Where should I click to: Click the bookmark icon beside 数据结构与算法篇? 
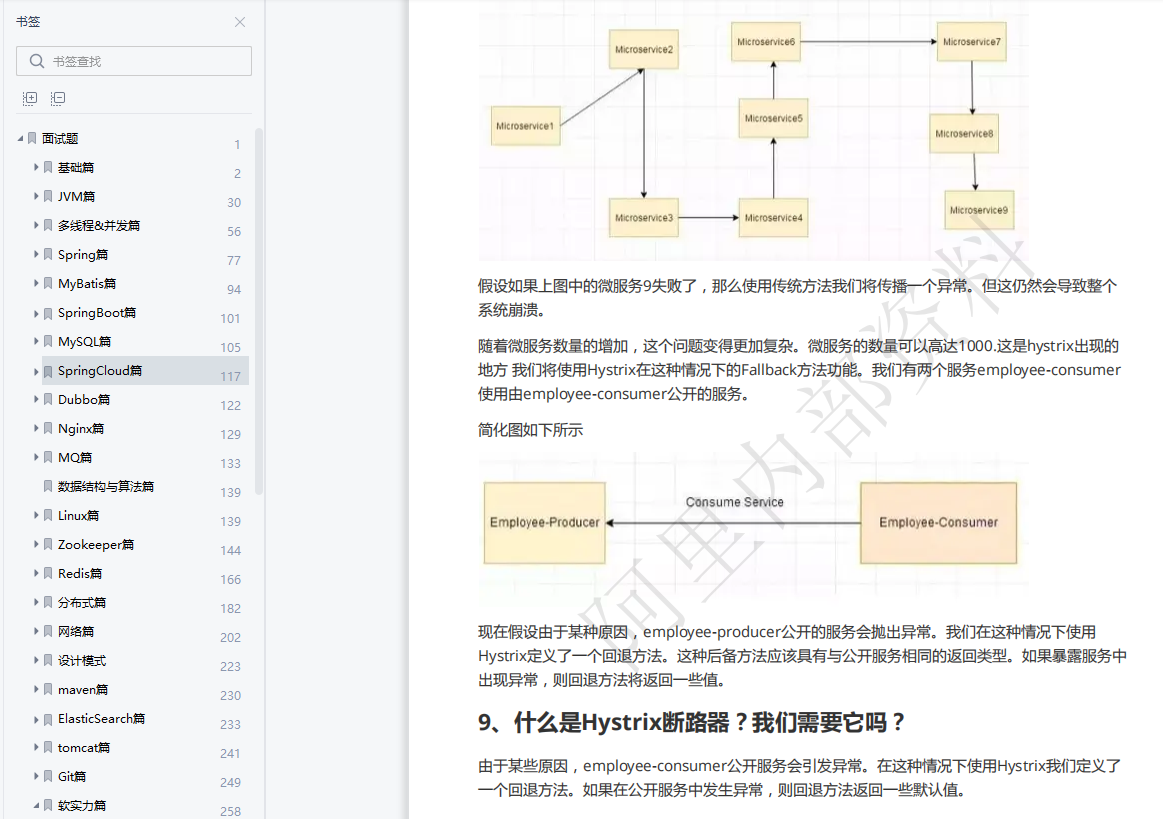click(x=48, y=486)
